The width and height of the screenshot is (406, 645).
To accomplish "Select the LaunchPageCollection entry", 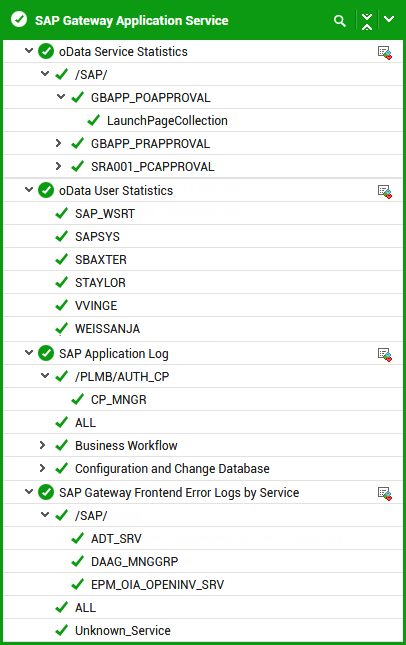I will tap(167, 121).
